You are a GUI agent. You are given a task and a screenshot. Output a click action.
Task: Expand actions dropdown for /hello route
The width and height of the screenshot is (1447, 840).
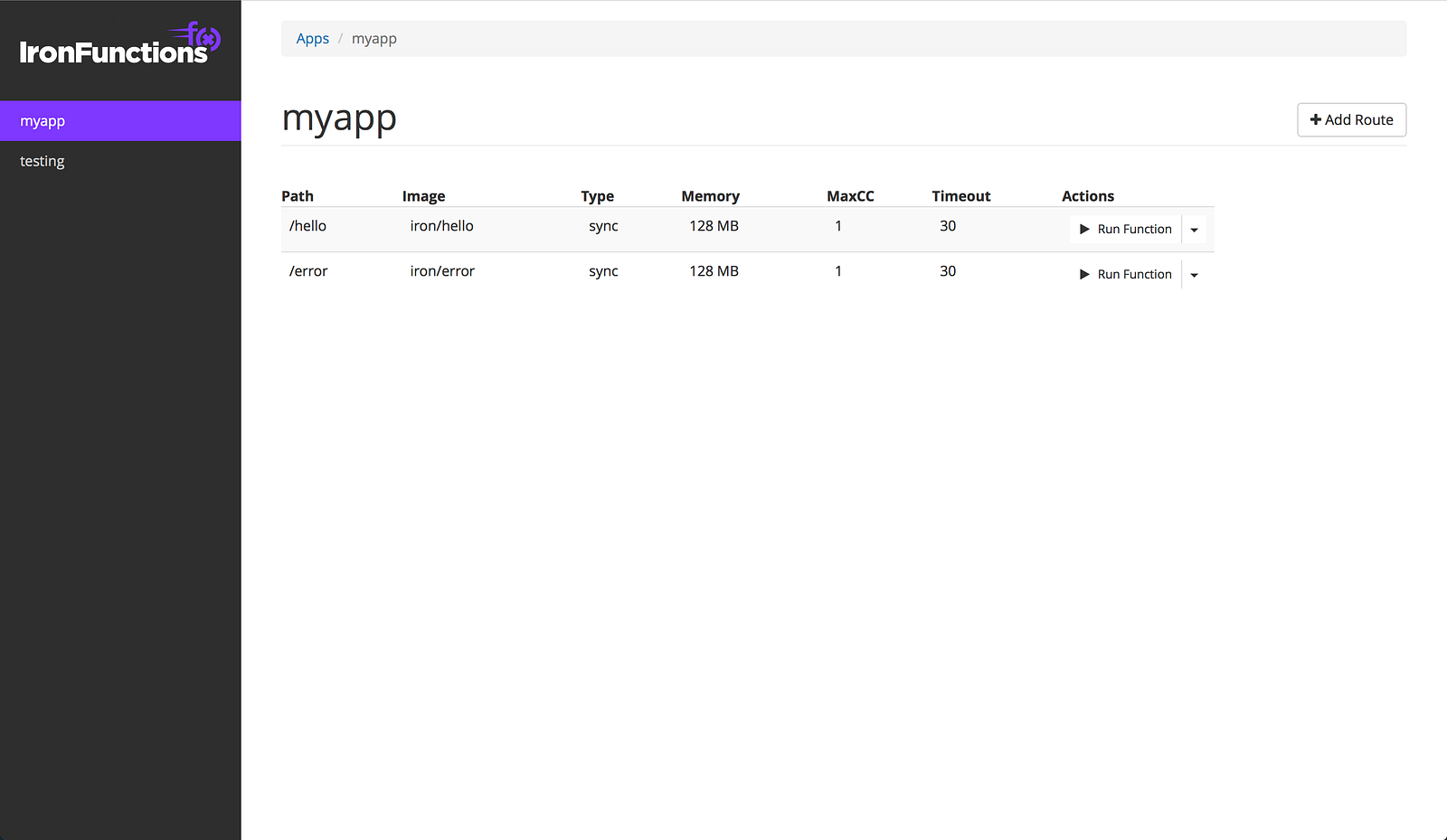point(1194,230)
